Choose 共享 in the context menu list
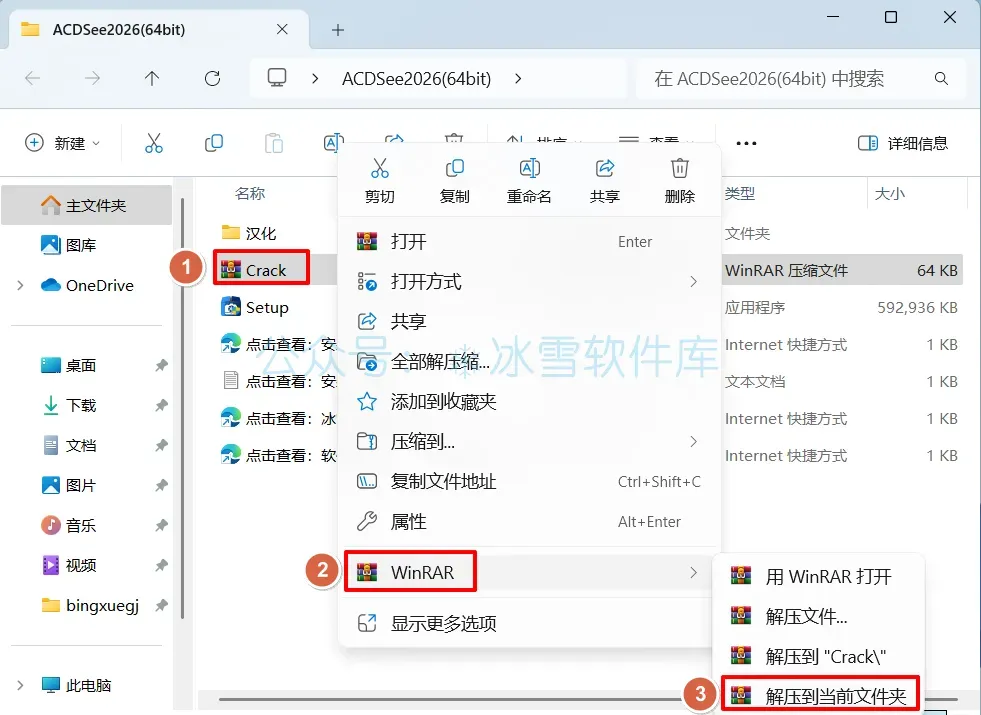Image resolution: width=981 pixels, height=715 pixels. pyautogui.click(x=529, y=322)
